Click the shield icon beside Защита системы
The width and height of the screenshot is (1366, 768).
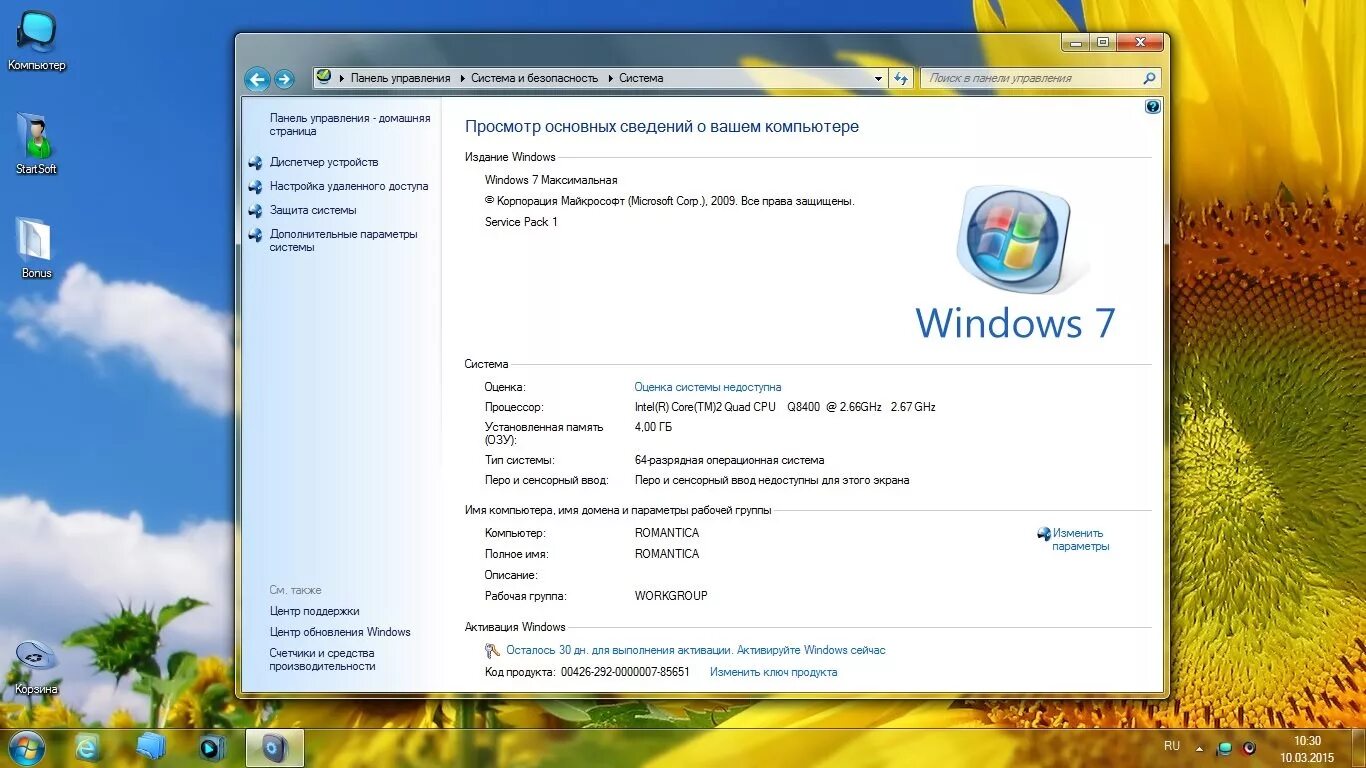click(x=255, y=210)
